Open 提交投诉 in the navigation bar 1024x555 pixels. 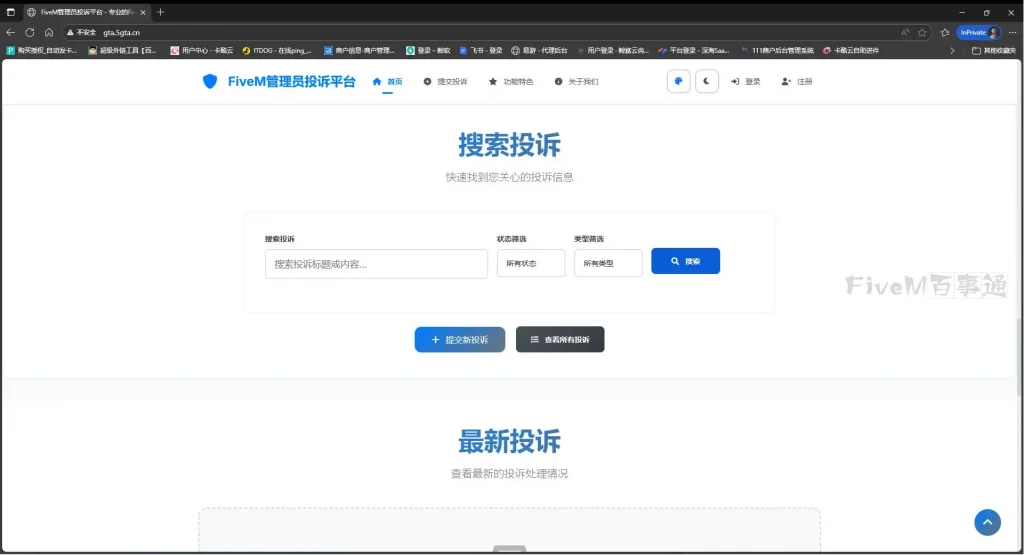tap(445, 82)
